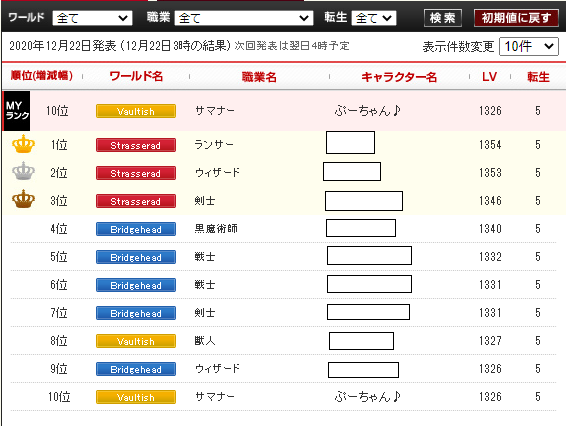566x426 pixels.
Task: Click the Vaultish badge for 8位
Action: (136, 341)
